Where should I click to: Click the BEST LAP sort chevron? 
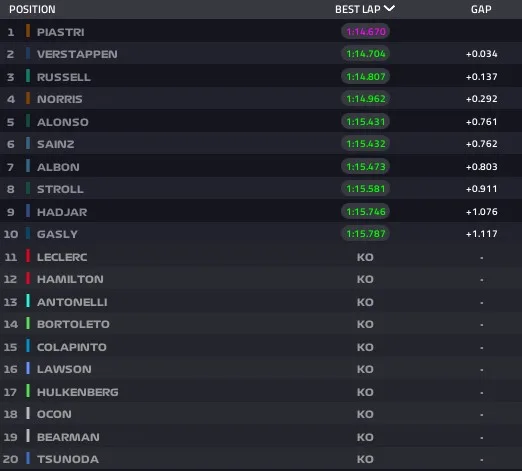(389, 8)
